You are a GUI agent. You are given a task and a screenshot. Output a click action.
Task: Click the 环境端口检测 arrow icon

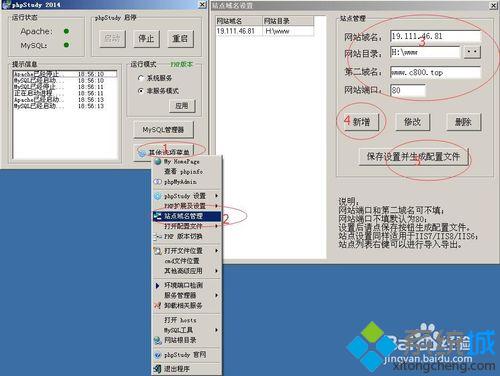coord(158,285)
